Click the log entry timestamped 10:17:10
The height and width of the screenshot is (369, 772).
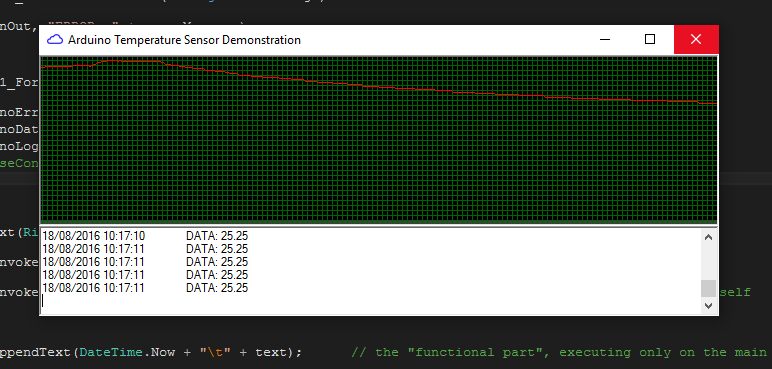point(145,236)
